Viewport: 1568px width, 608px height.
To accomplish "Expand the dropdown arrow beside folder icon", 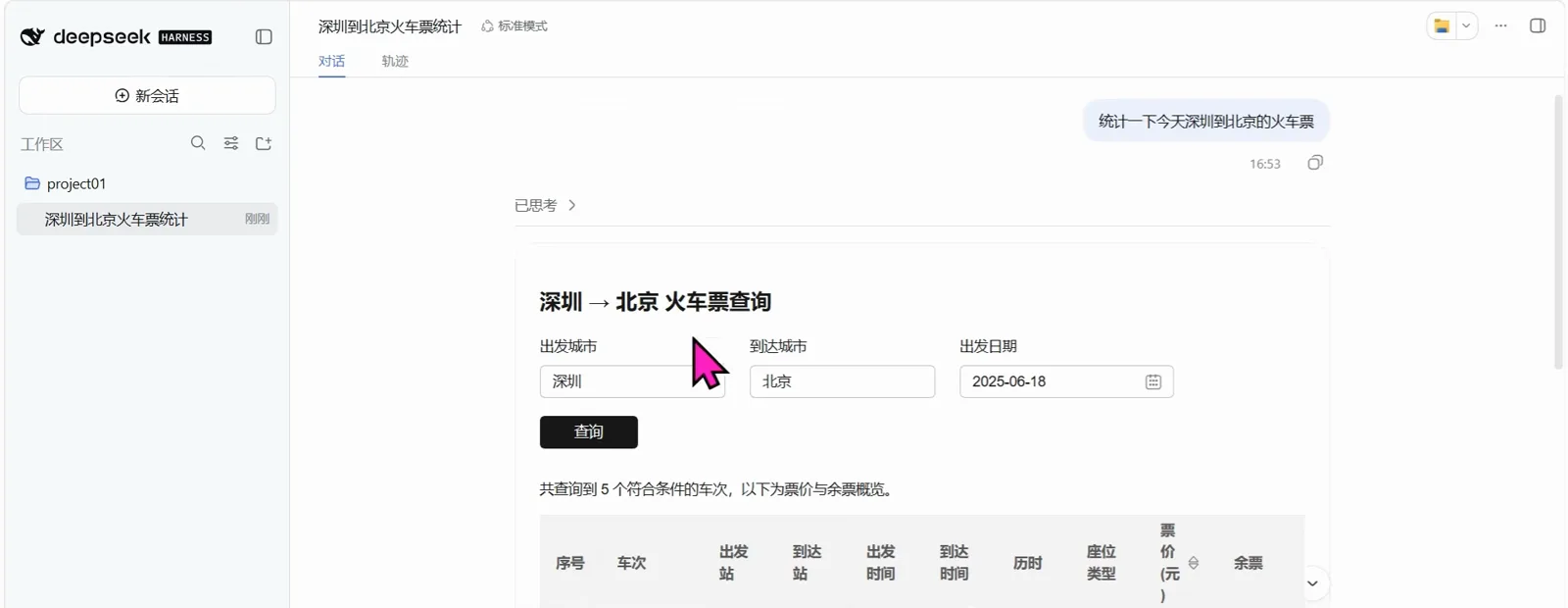I will click(1466, 26).
